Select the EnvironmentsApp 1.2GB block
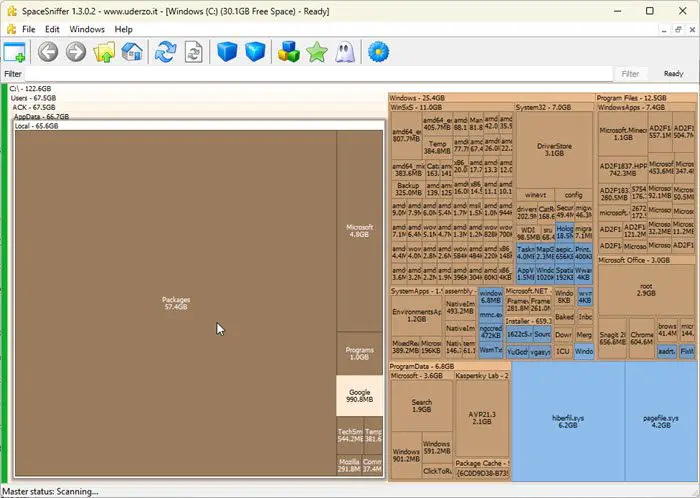This screenshot has width=700, height=498. pyautogui.click(x=417, y=315)
